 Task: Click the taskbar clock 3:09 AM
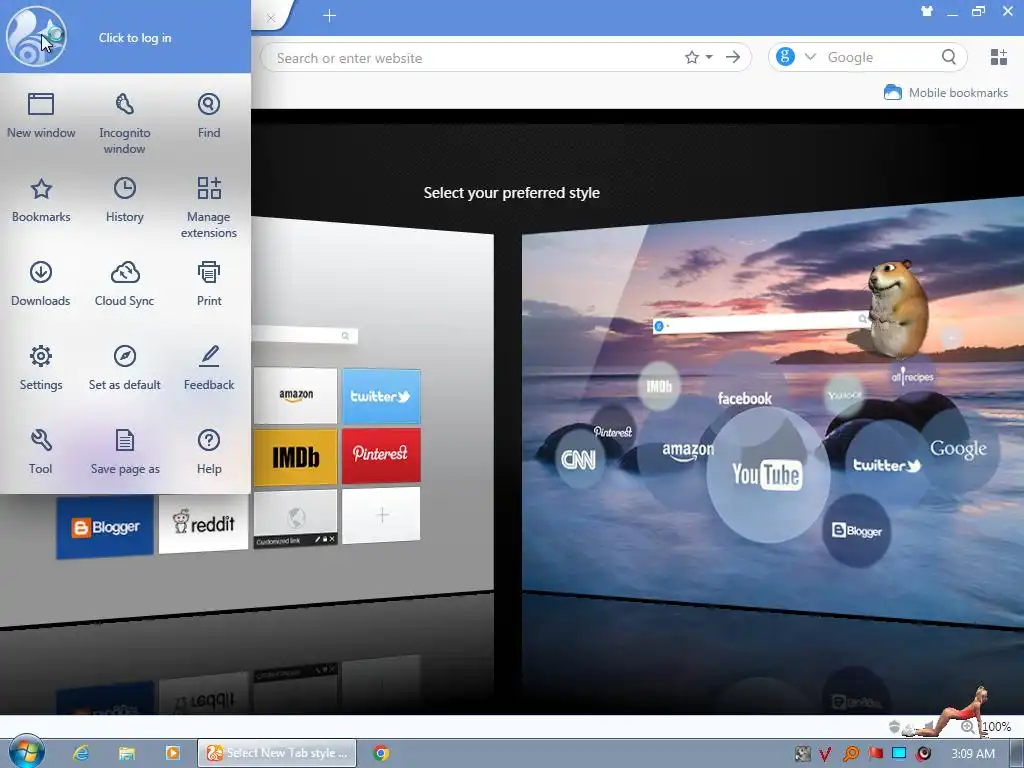coord(973,754)
